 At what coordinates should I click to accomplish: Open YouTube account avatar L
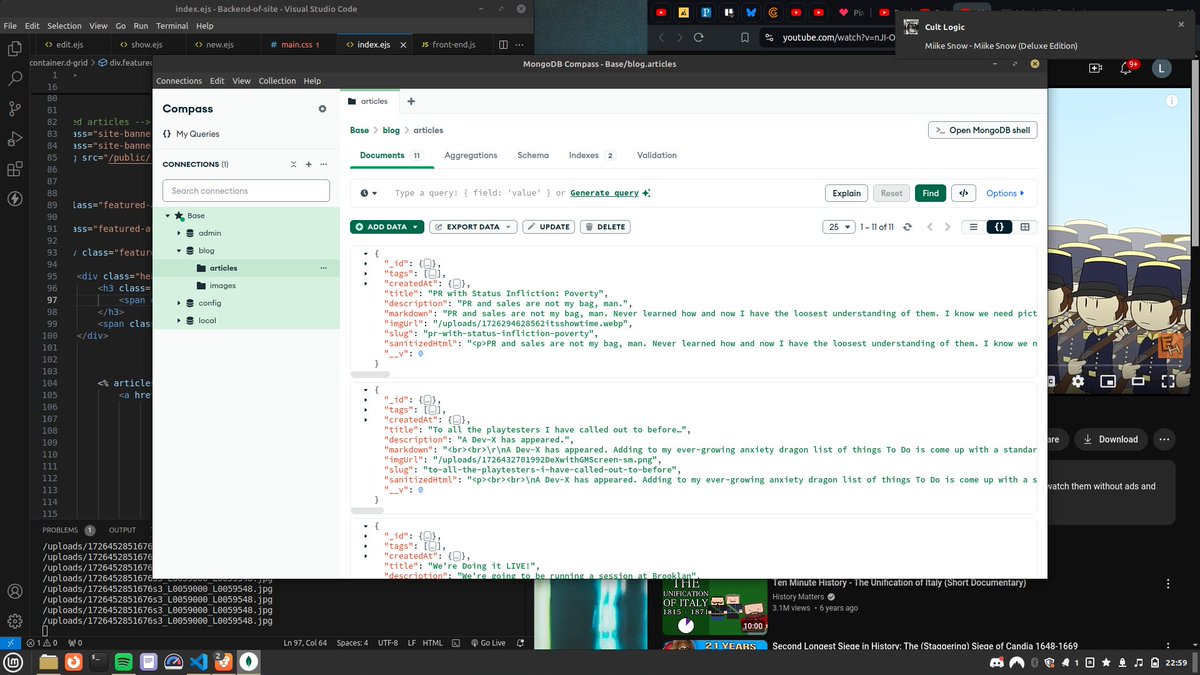1160,68
